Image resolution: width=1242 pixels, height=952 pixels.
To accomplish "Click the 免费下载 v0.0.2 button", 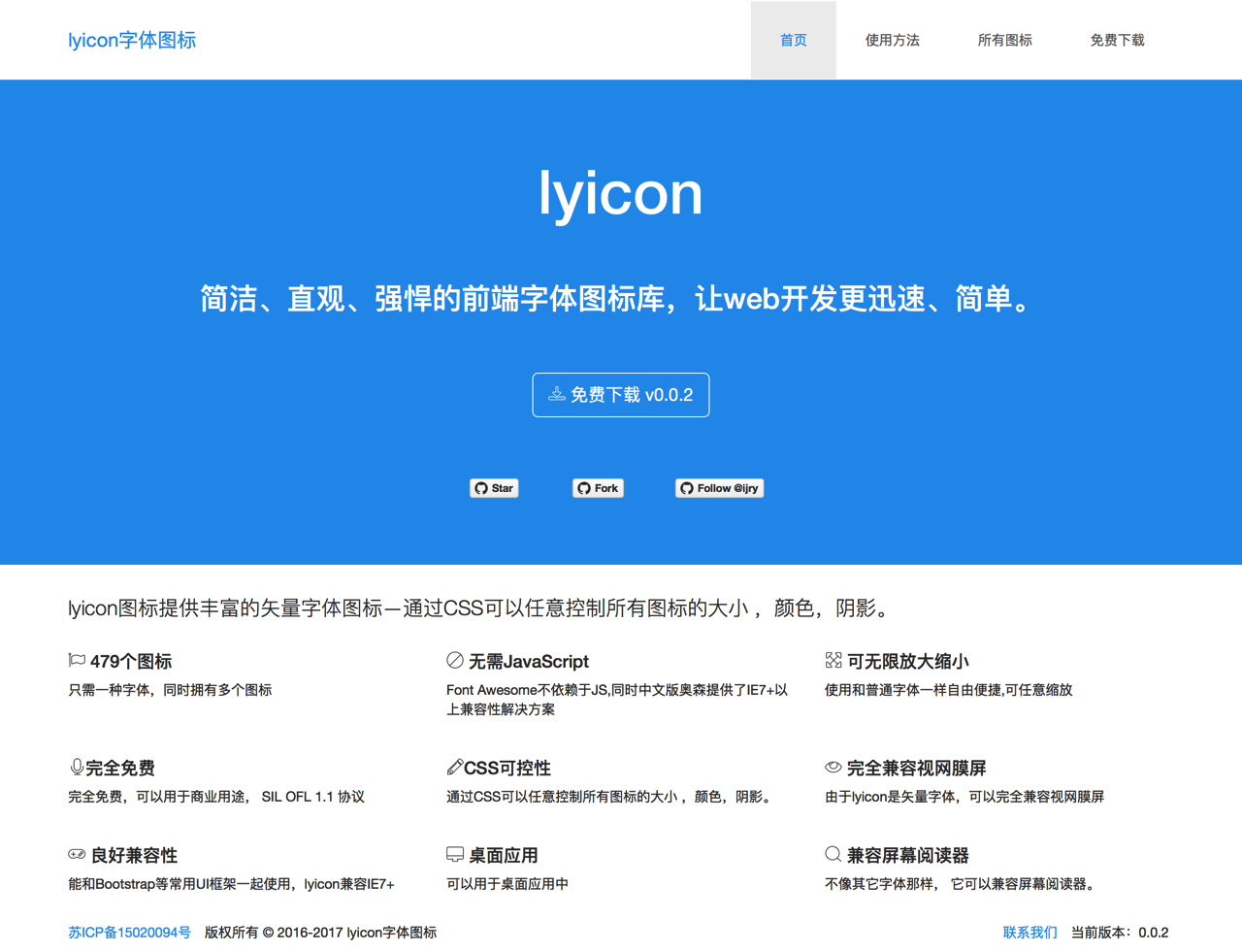I will pos(621,395).
